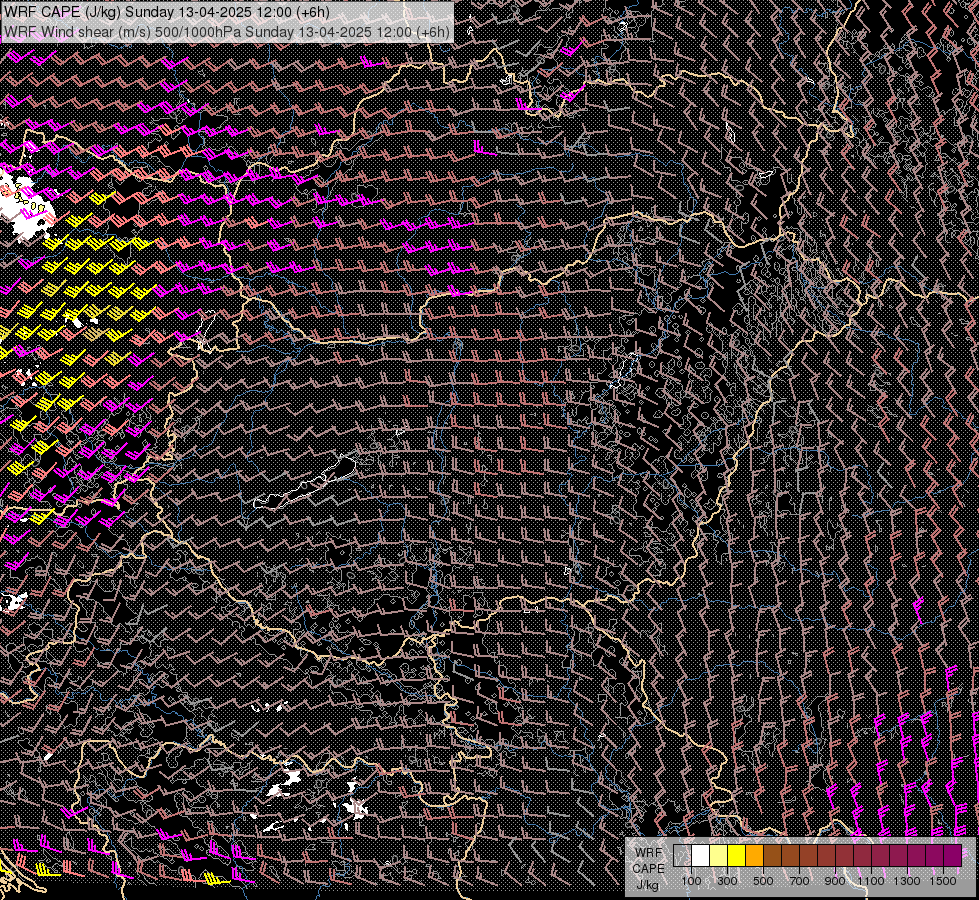
Task: Click the legend value 500
Action: [763, 881]
